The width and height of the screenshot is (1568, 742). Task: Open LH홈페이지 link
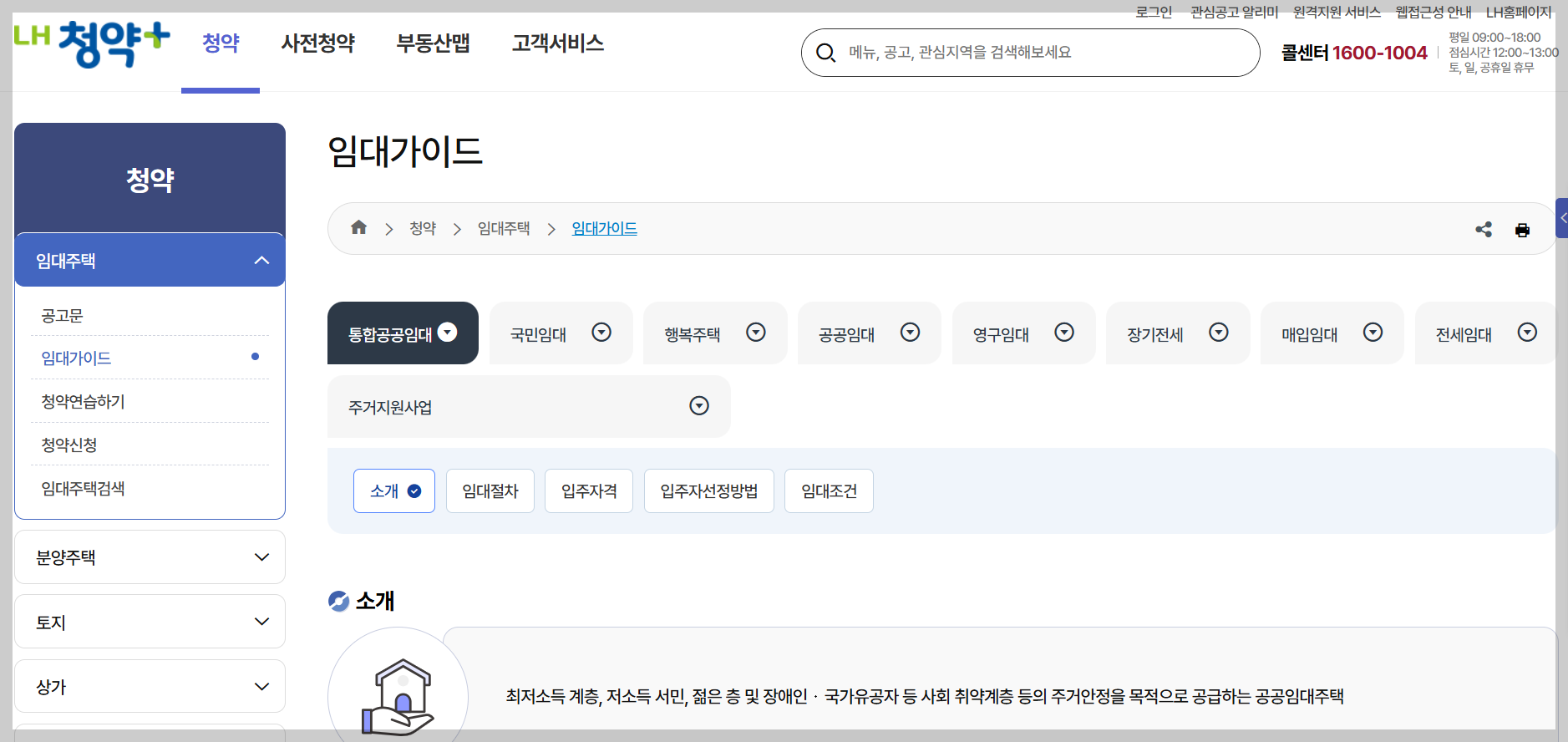pos(1519,12)
